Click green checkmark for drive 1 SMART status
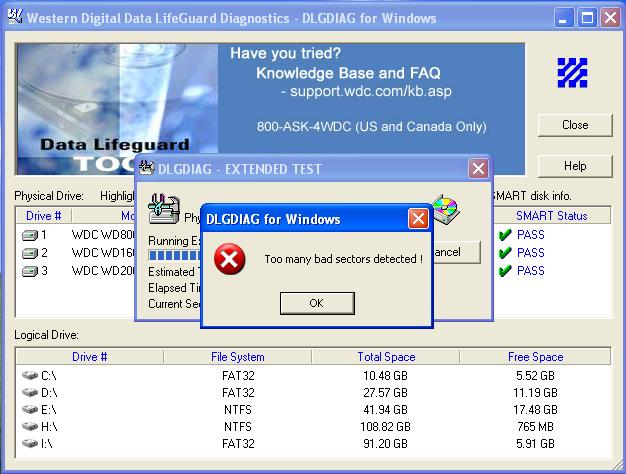The width and height of the screenshot is (626, 474). [505, 235]
